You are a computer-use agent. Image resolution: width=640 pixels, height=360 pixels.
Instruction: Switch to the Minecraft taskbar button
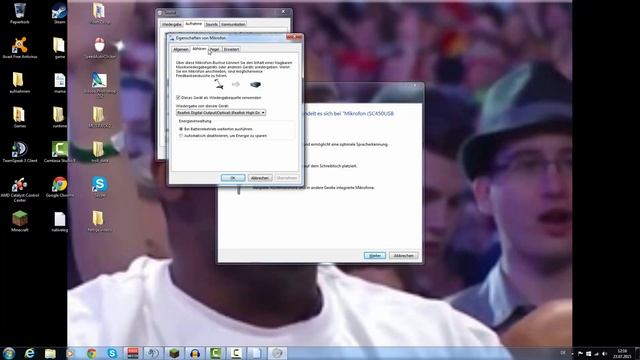click(x=174, y=353)
